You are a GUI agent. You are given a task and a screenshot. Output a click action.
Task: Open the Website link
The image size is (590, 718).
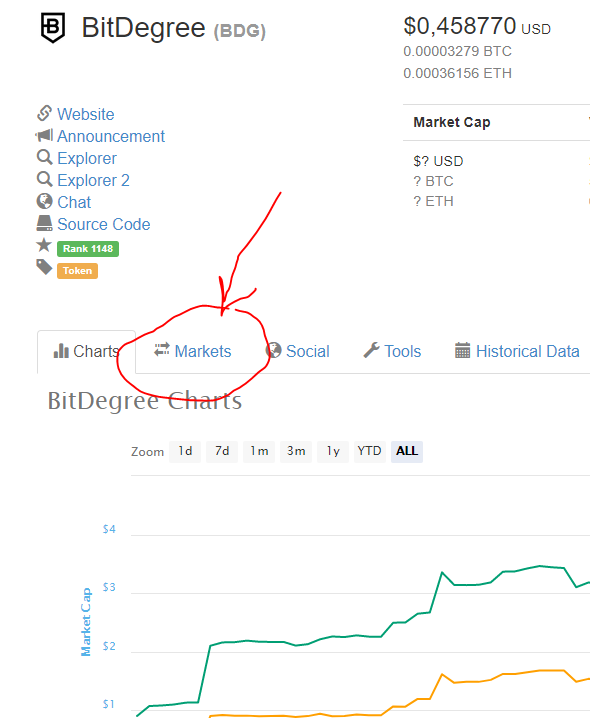pyautogui.click(x=86, y=114)
